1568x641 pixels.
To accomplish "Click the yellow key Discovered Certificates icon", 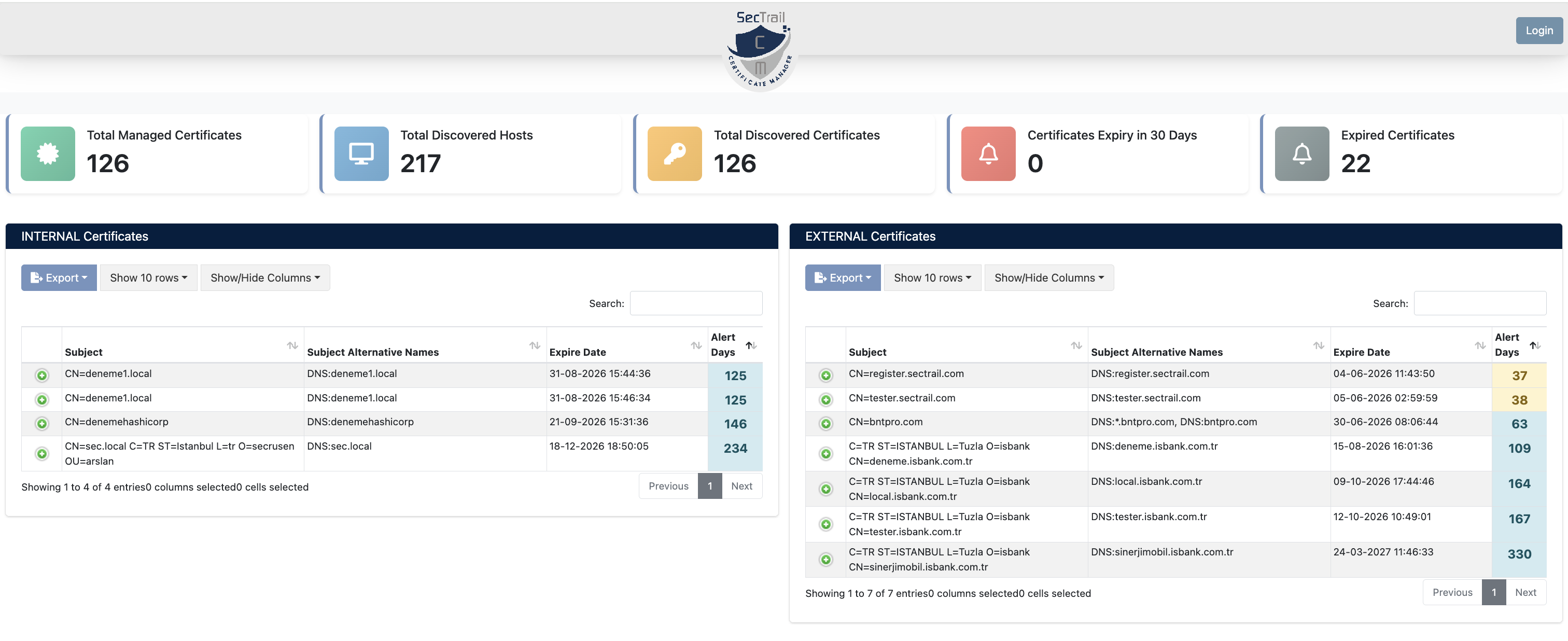I will [x=675, y=154].
